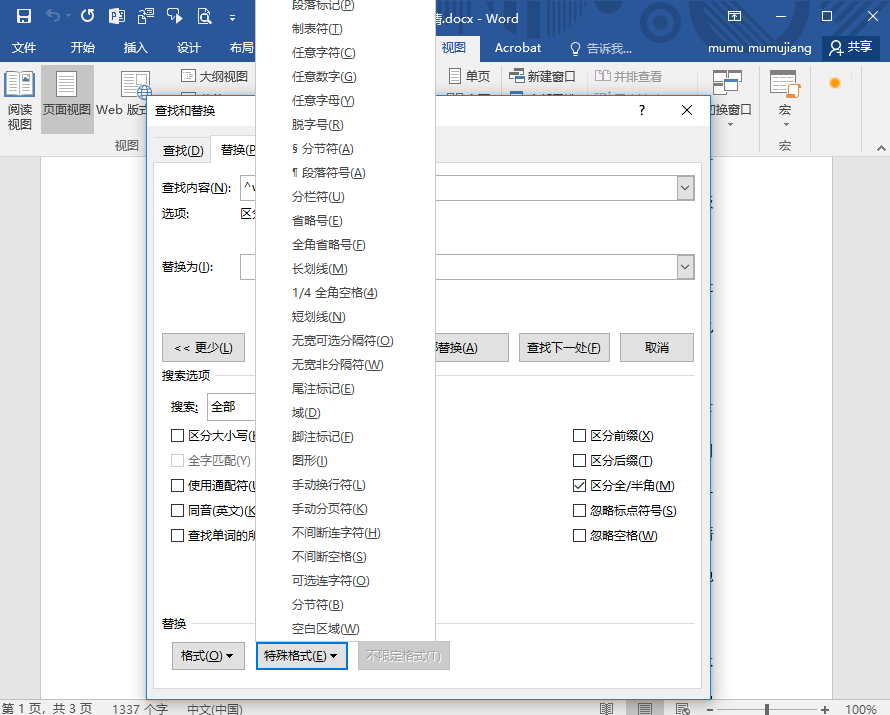This screenshot has width=890, height=715.
Task: Open Switch Windows (切换窗口) dropdown
Action: (731, 100)
